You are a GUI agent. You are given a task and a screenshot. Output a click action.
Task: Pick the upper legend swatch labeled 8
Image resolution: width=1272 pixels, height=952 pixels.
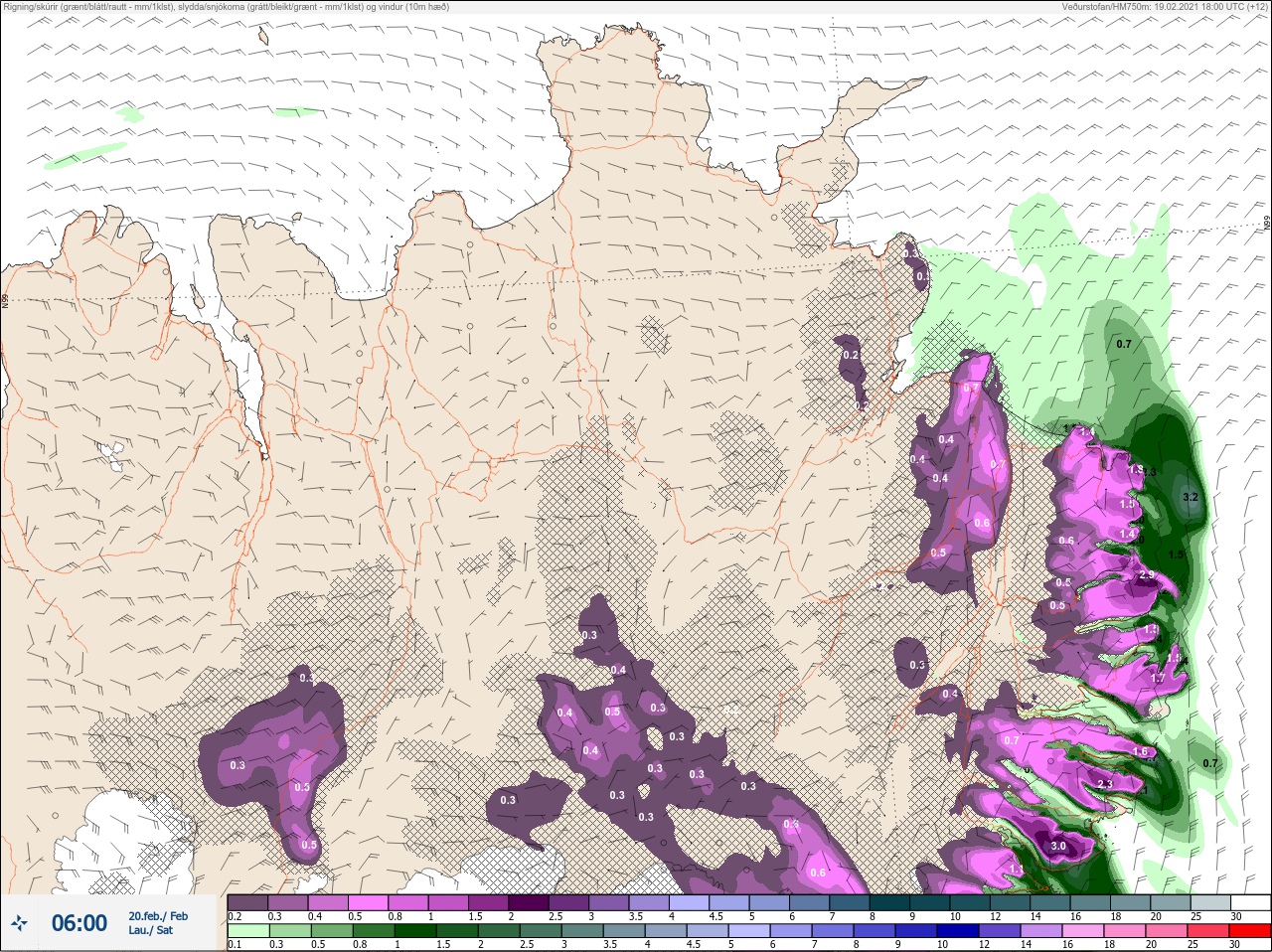click(x=889, y=902)
